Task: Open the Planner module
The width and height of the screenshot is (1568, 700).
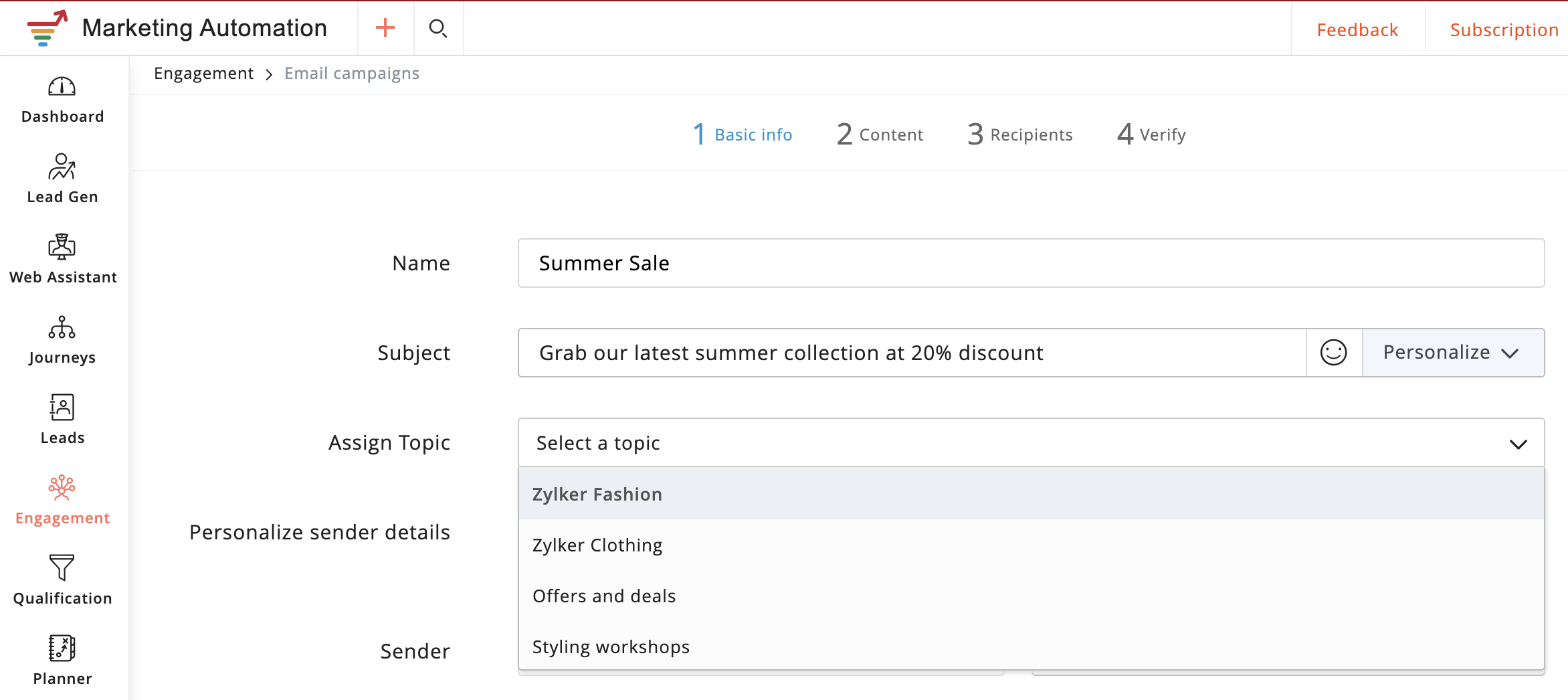Action: (x=62, y=661)
